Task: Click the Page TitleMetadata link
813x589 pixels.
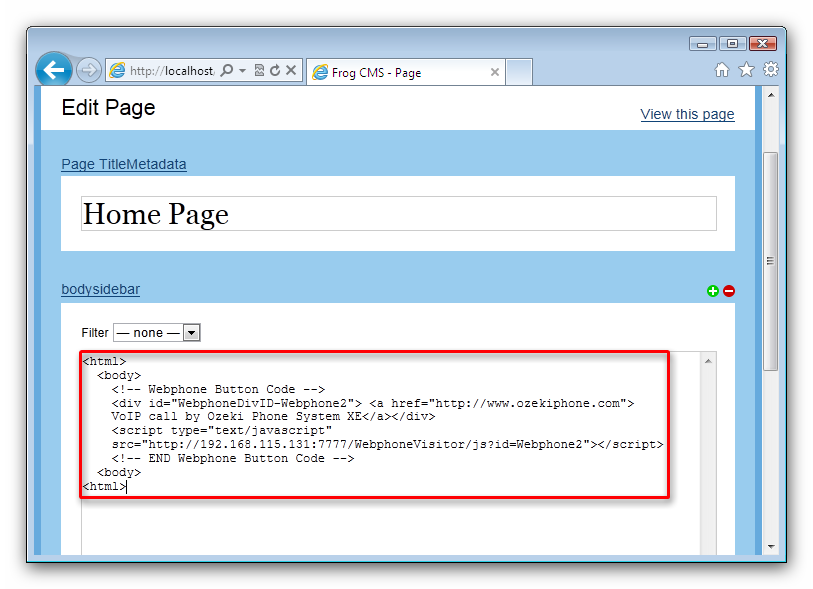Action: [124, 164]
